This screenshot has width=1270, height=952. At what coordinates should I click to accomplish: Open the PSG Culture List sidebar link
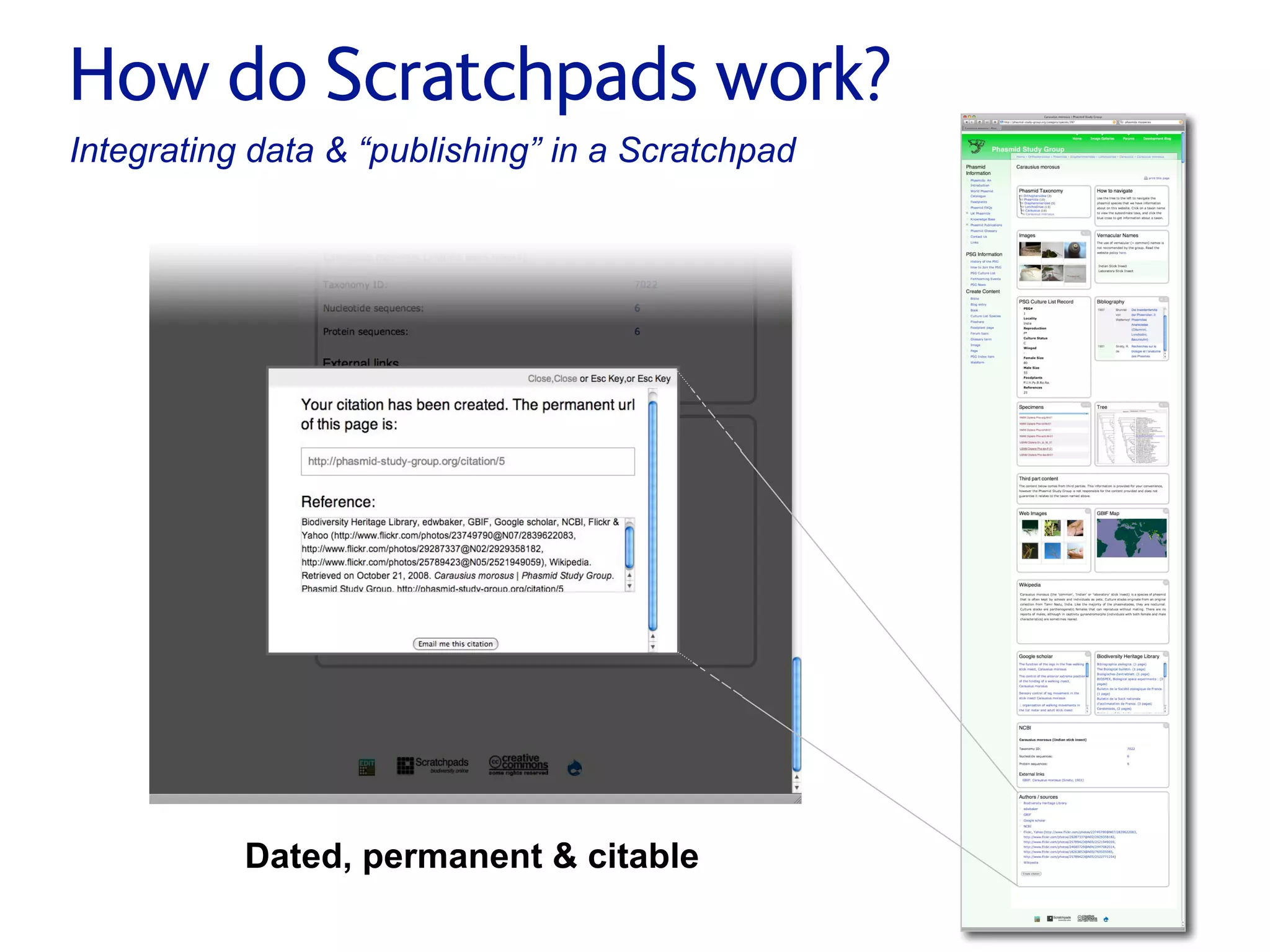pyautogui.click(x=983, y=273)
